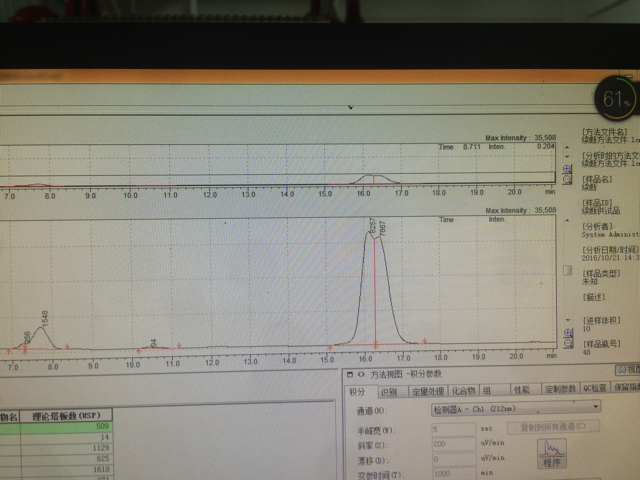640x480 pixels.
Task: Select the 性能 tab
Action: click(526, 390)
